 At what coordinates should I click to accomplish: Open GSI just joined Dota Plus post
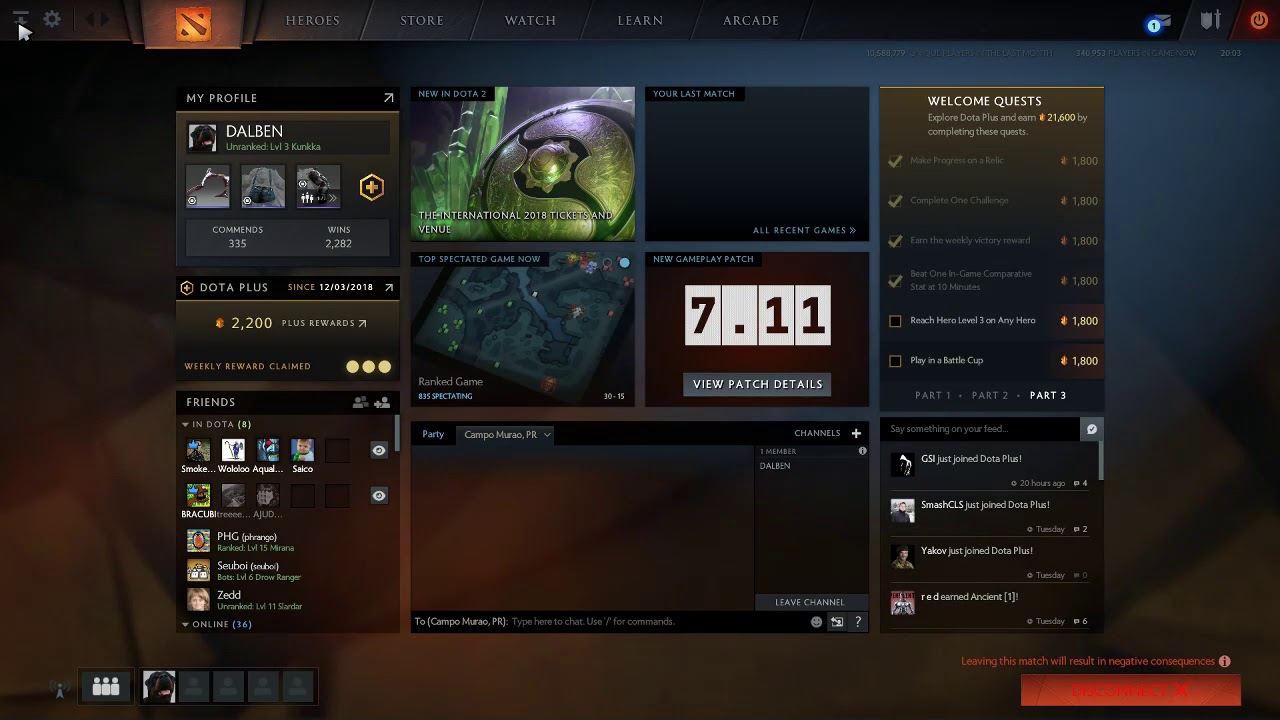point(990,469)
